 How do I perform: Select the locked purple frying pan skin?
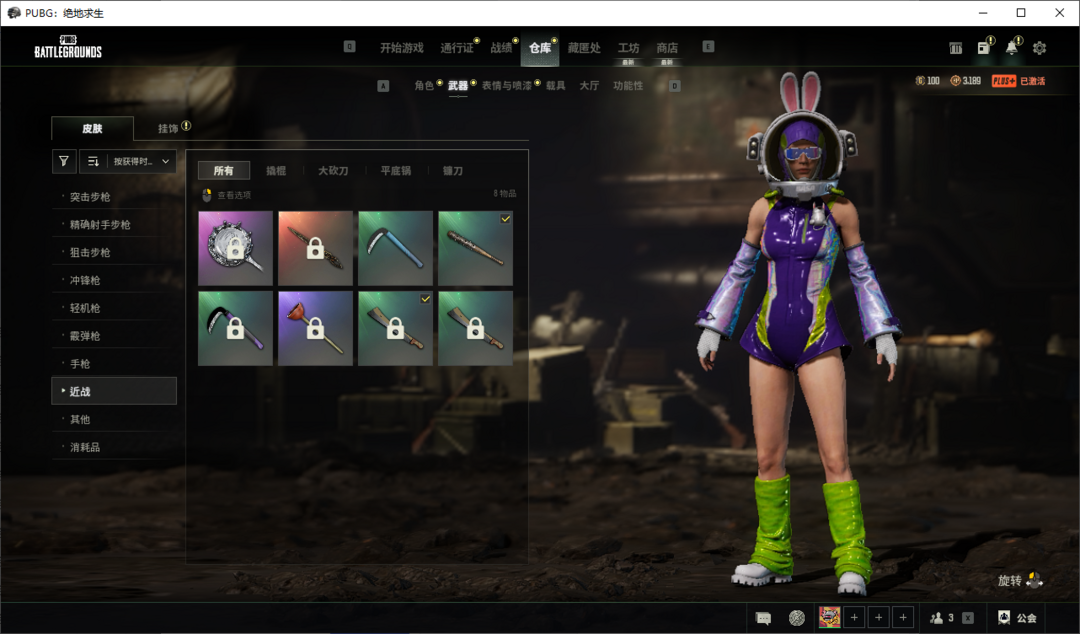(236, 248)
